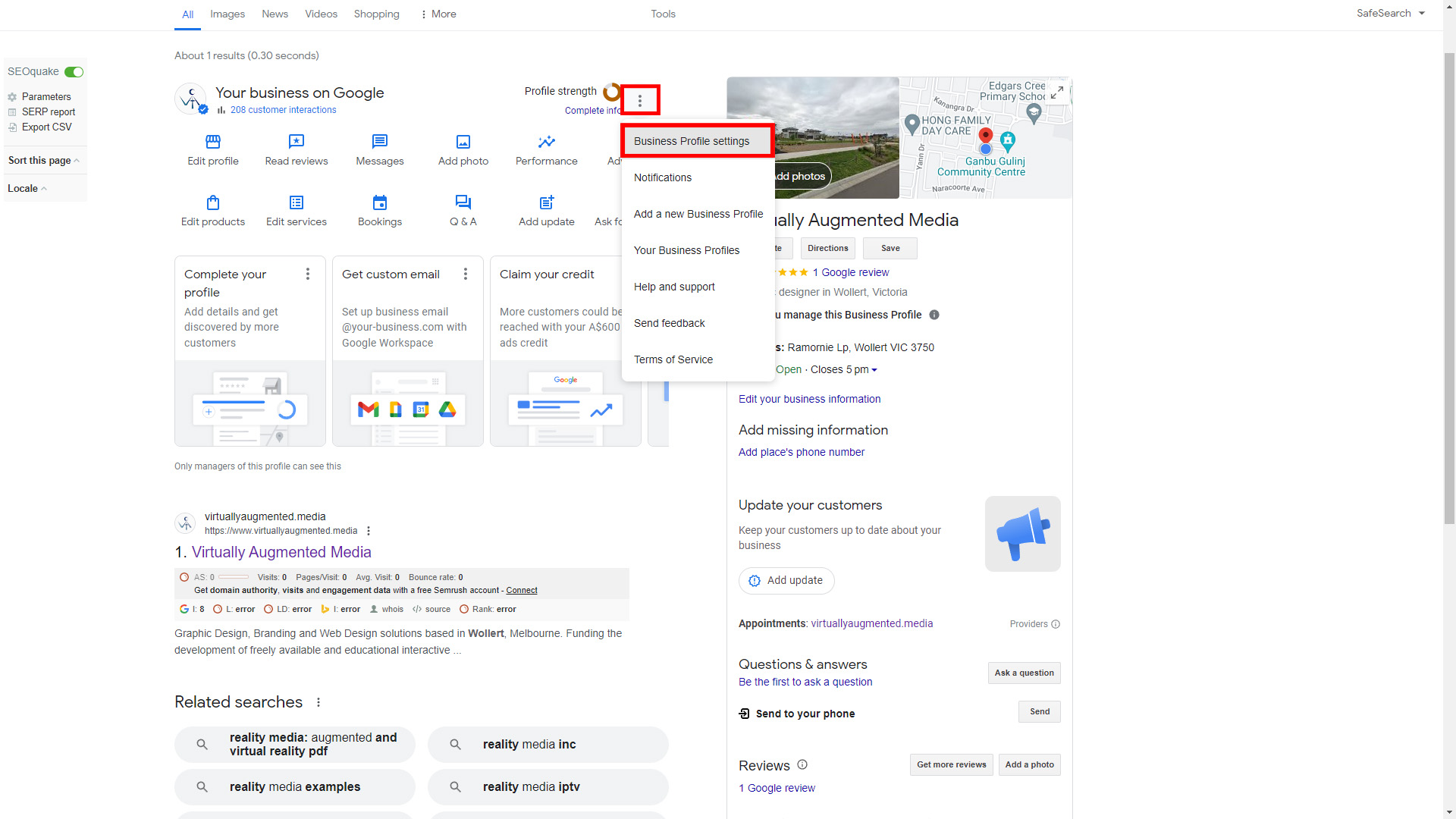Click three-dot menu next to Related searches
Image resolution: width=1456 pixels, height=819 pixels.
tap(318, 702)
